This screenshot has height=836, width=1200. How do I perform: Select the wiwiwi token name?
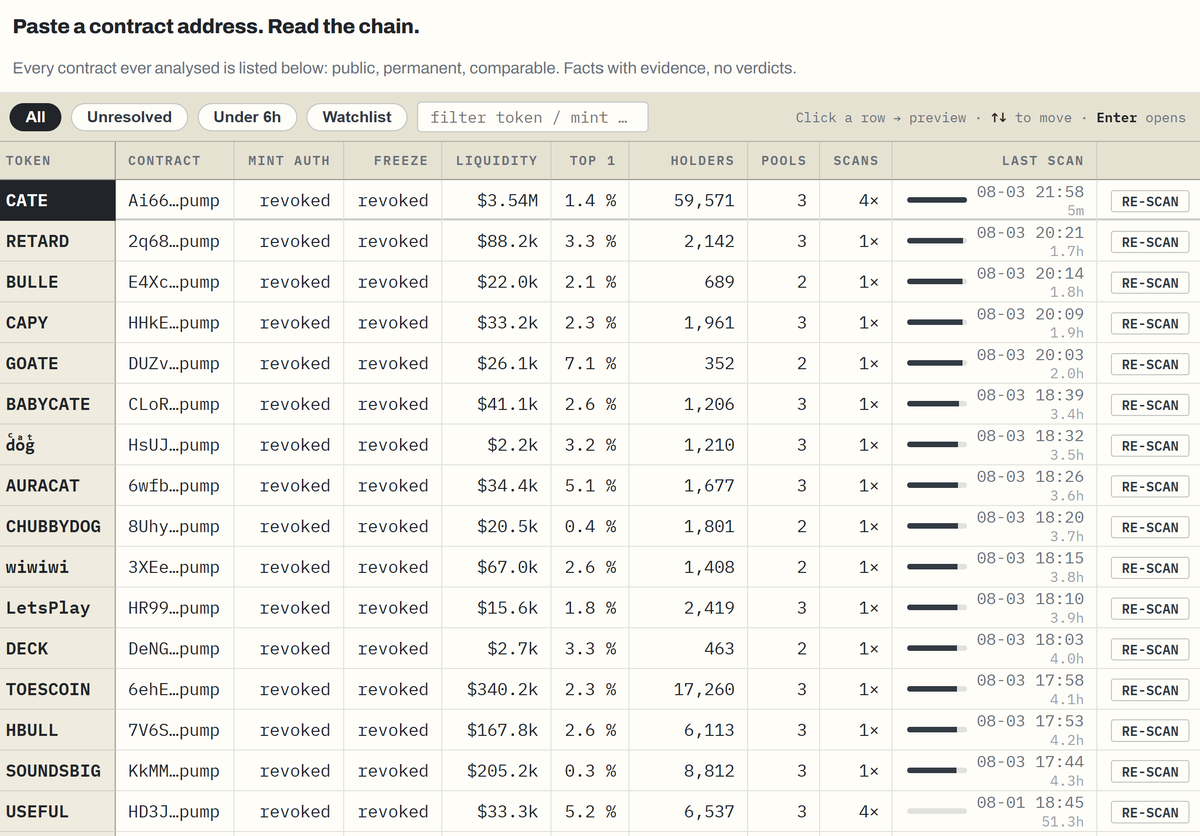pos(37,567)
